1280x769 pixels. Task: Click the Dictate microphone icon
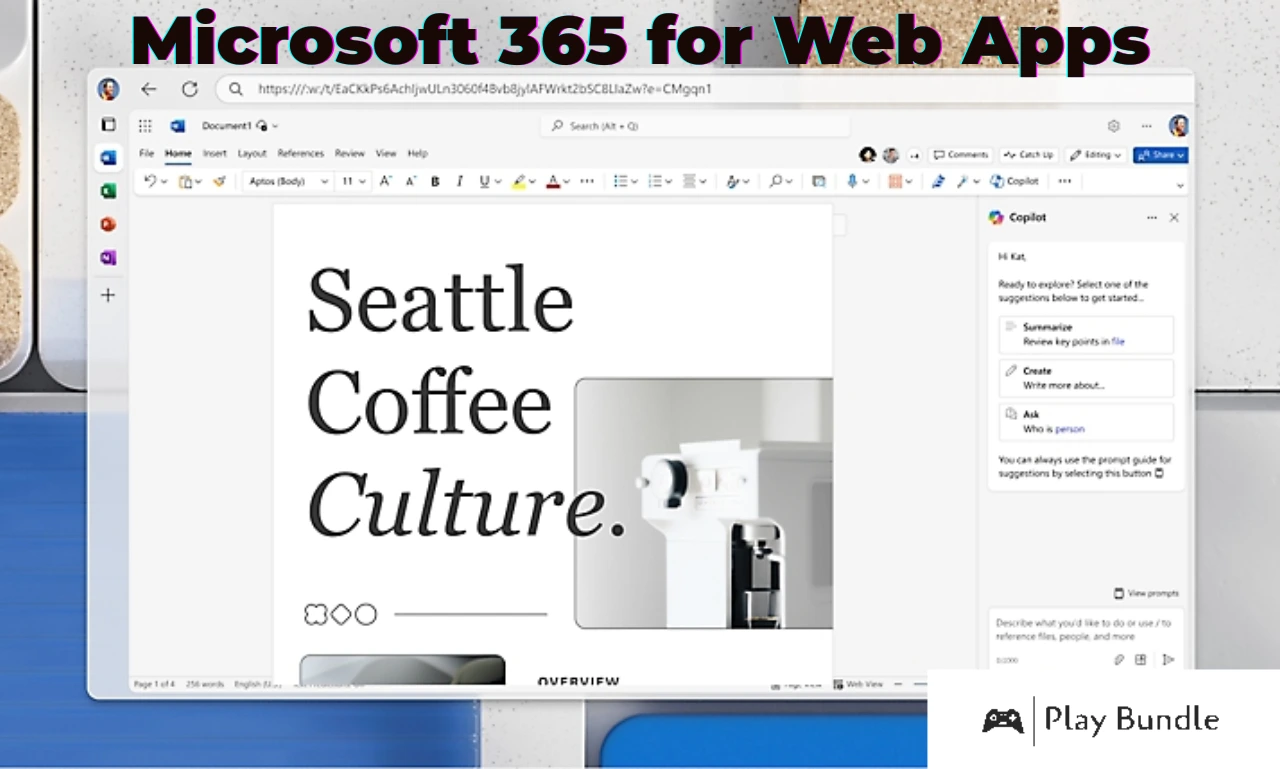point(852,181)
